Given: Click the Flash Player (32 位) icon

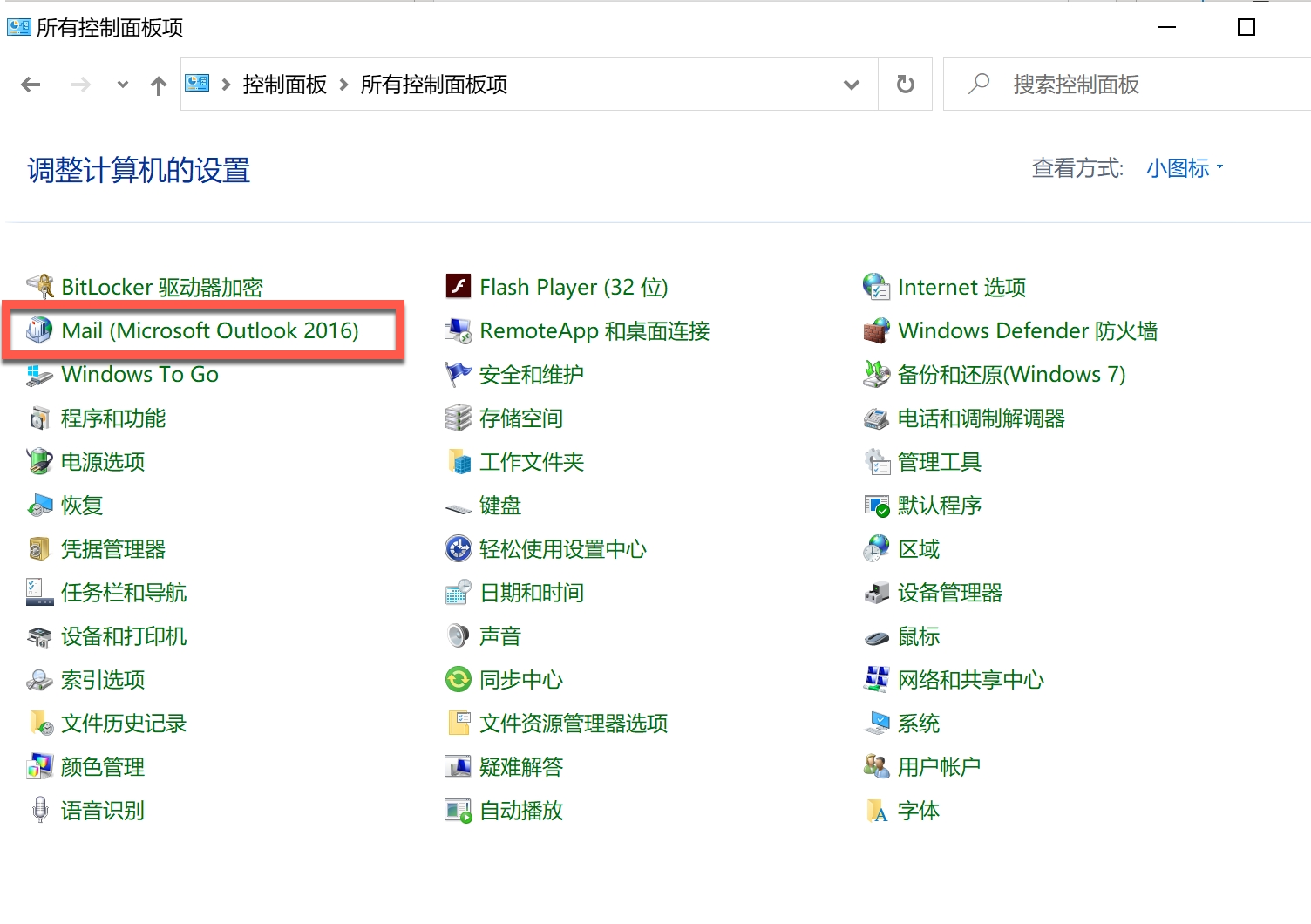Looking at the screenshot, I should [x=459, y=287].
